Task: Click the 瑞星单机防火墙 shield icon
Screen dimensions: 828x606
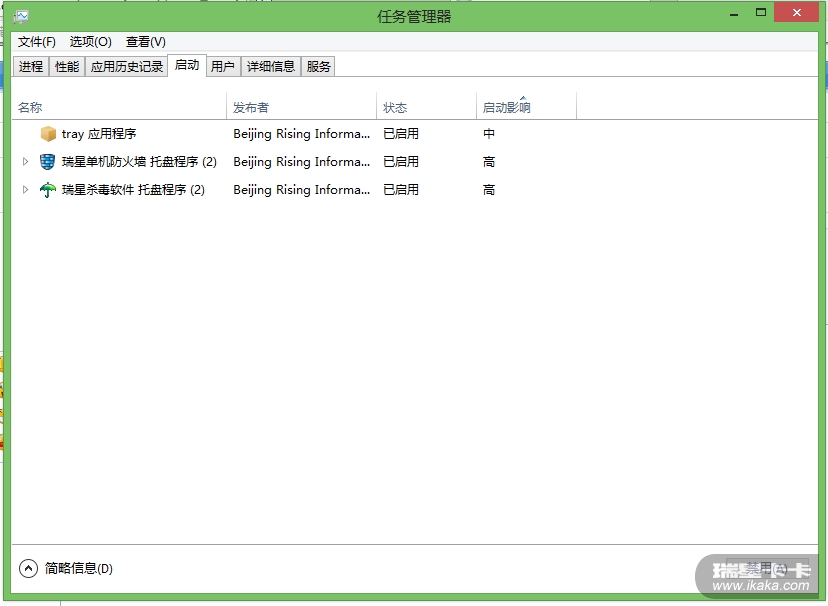Action: point(48,162)
